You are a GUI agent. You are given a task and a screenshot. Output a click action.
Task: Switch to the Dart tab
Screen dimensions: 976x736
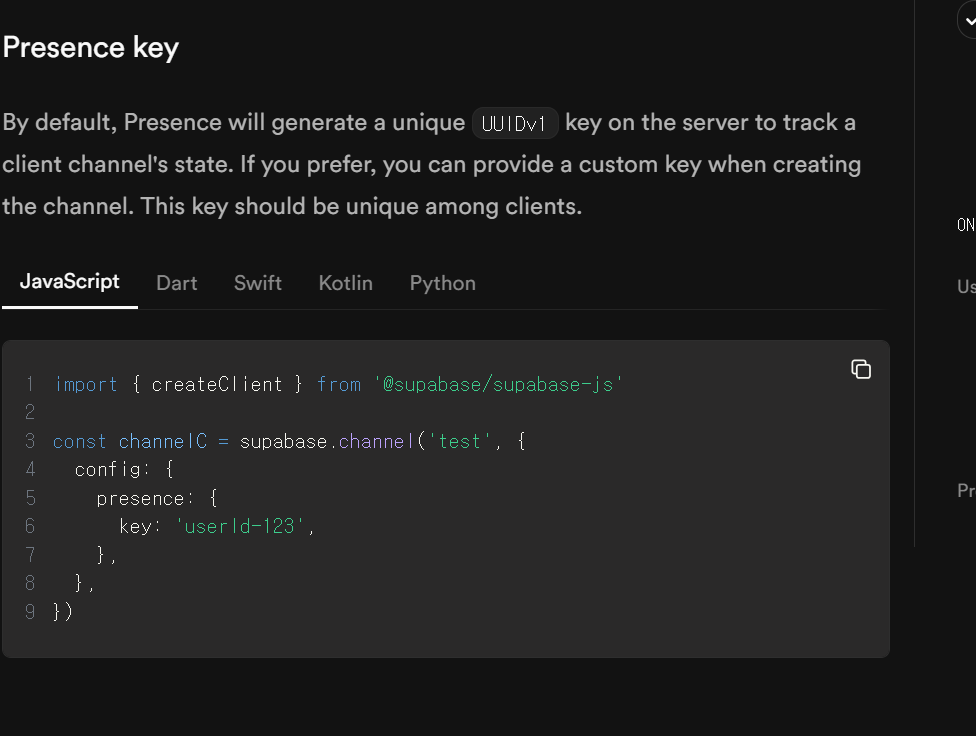(x=177, y=283)
